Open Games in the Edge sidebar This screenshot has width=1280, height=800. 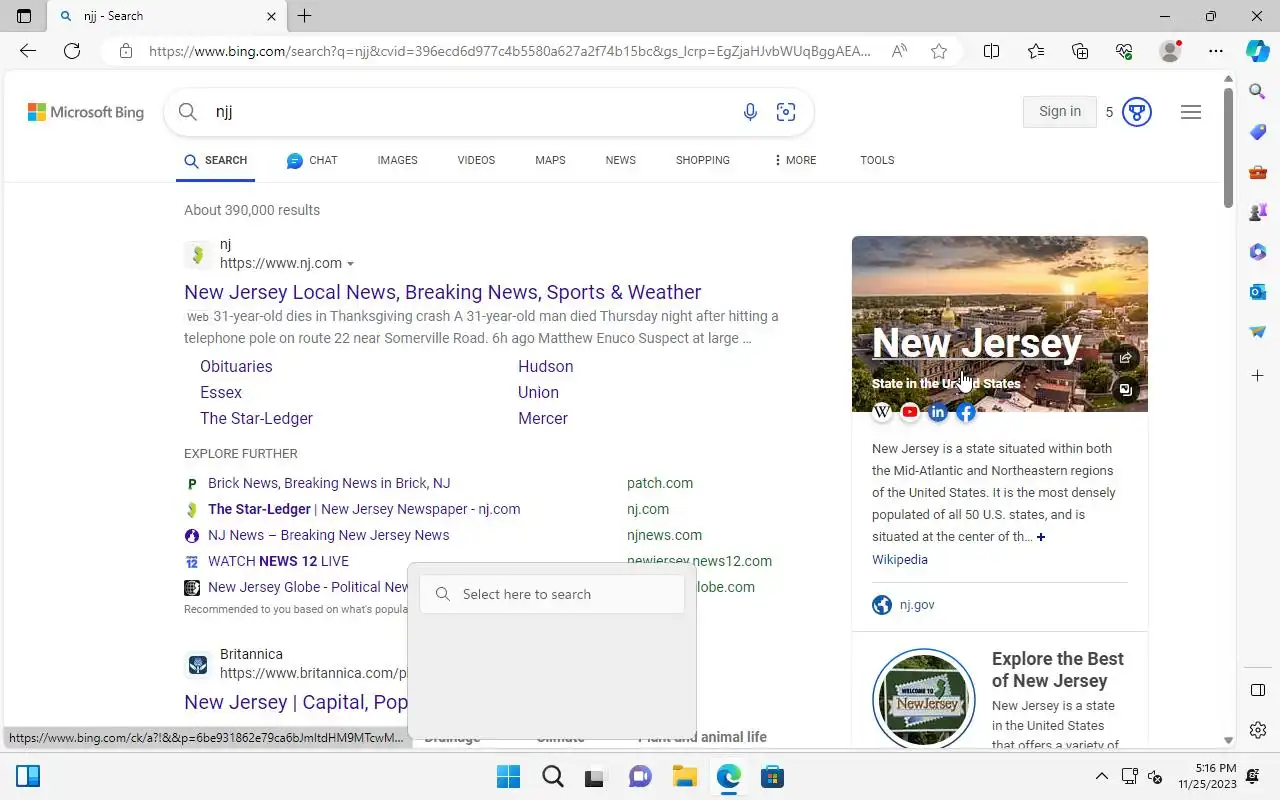point(1258,212)
